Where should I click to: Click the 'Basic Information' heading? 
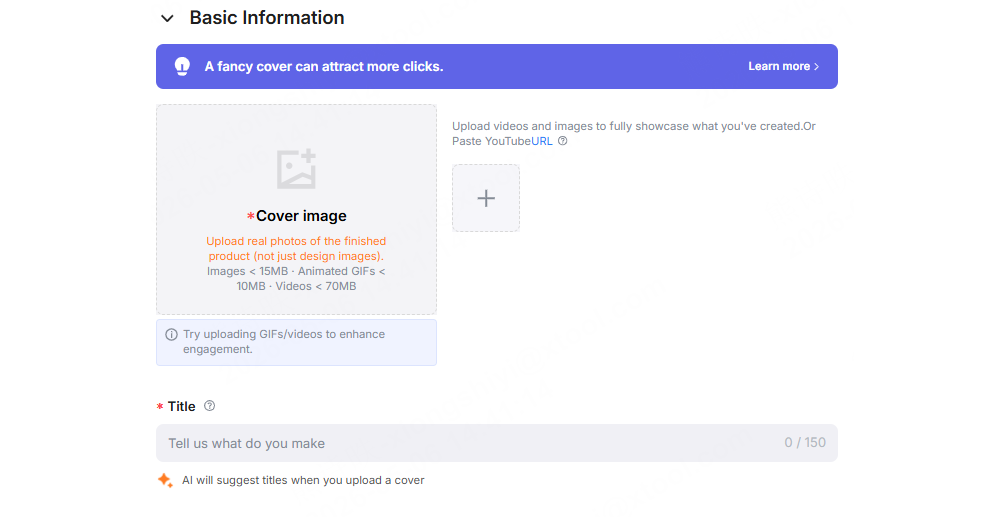click(267, 18)
